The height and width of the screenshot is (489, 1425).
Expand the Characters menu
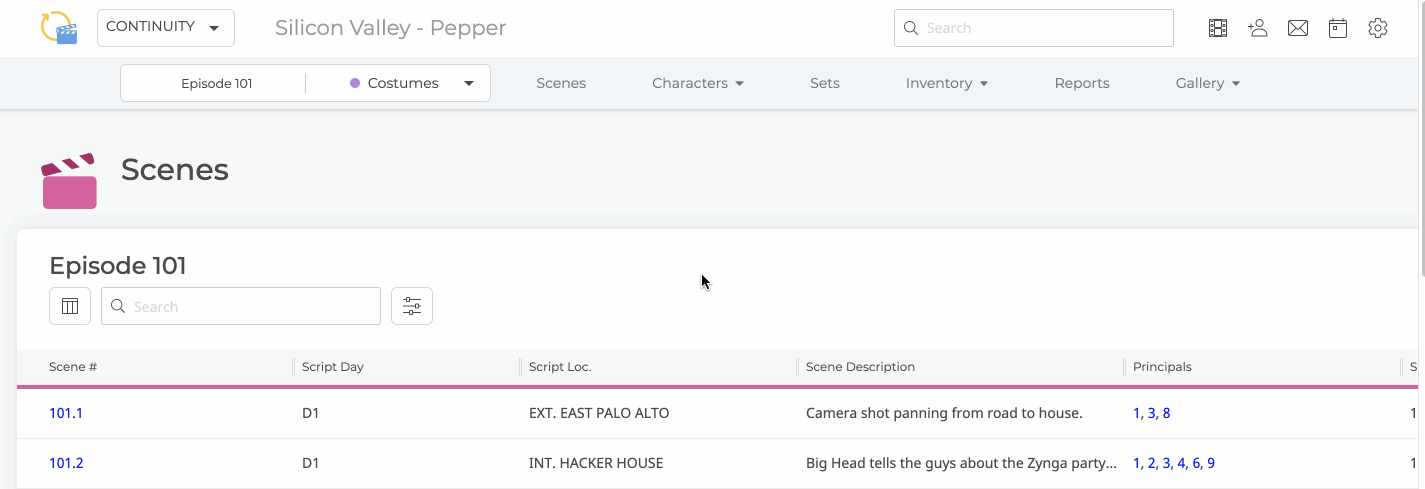point(698,83)
